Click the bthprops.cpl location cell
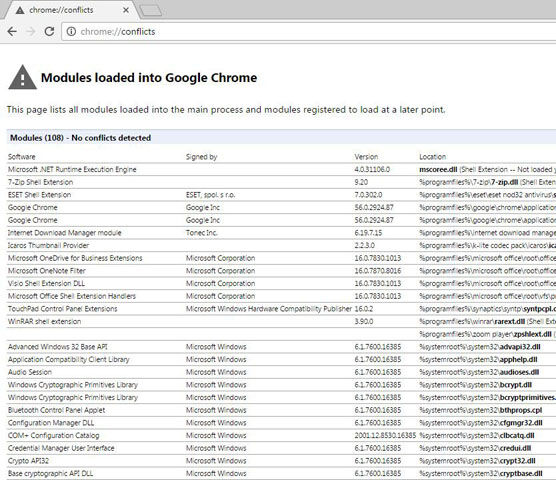This screenshot has height=480, width=556. (x=481, y=410)
